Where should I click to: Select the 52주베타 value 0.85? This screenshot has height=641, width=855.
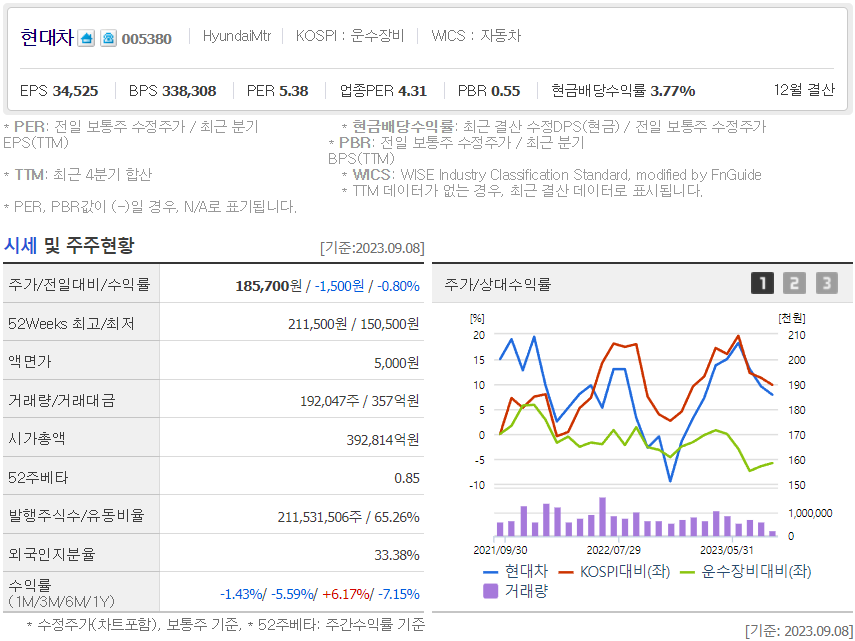(x=407, y=478)
